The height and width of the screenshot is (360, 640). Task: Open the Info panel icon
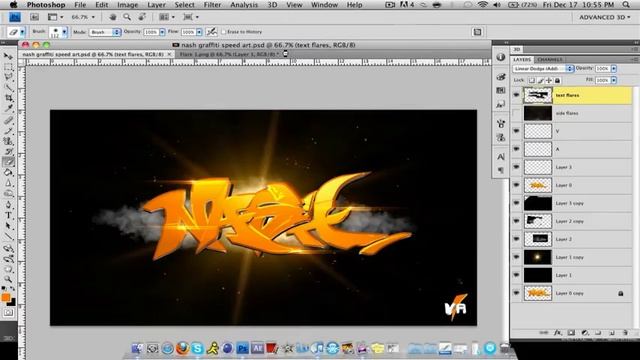(x=501, y=57)
